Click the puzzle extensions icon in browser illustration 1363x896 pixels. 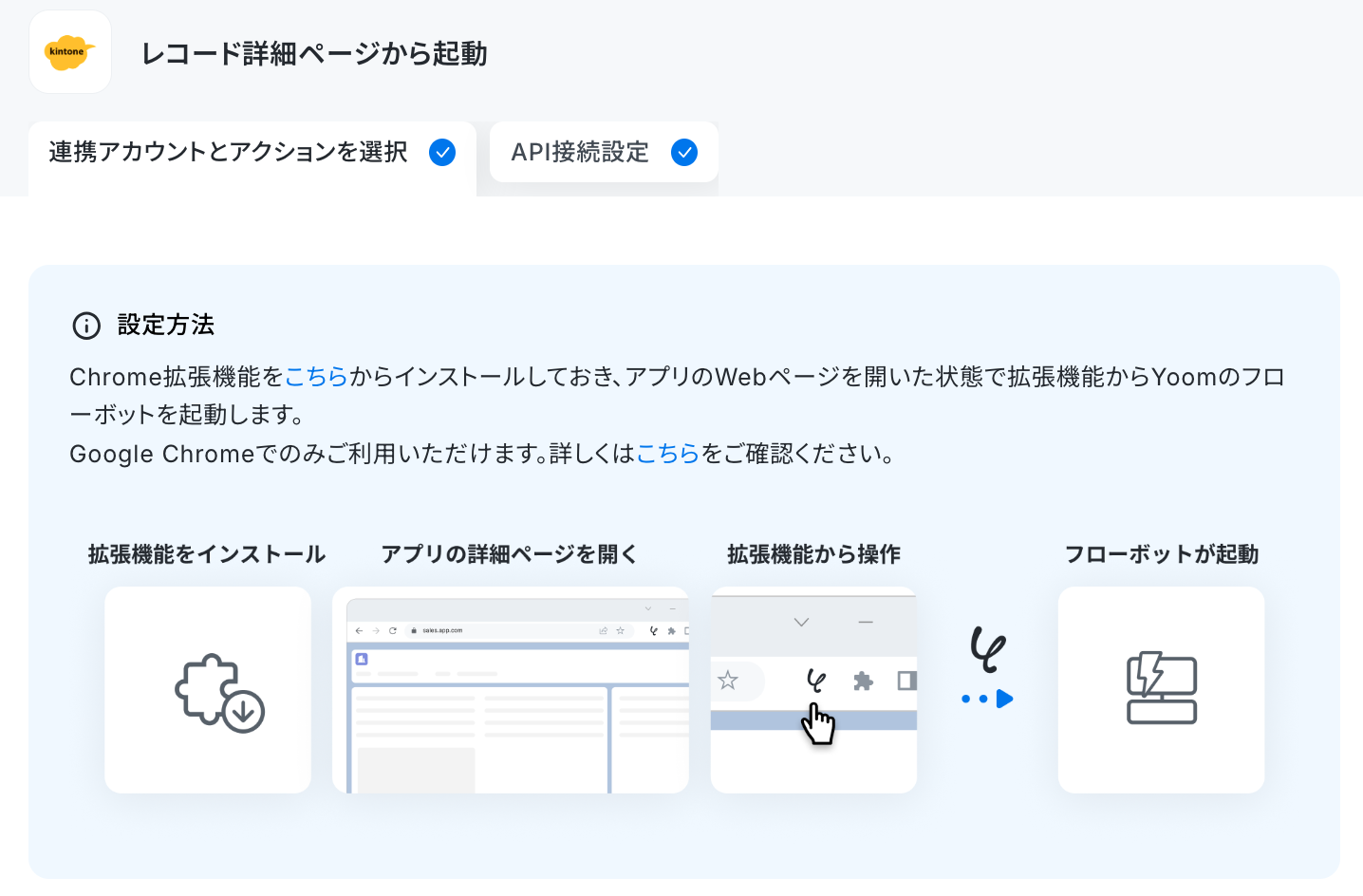pos(863,681)
